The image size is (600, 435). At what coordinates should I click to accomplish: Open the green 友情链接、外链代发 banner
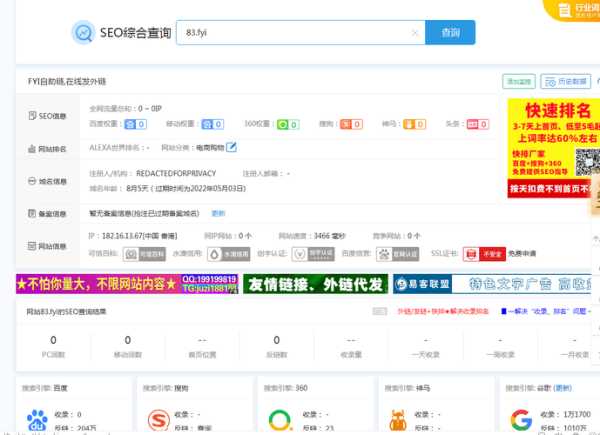[x=315, y=284]
